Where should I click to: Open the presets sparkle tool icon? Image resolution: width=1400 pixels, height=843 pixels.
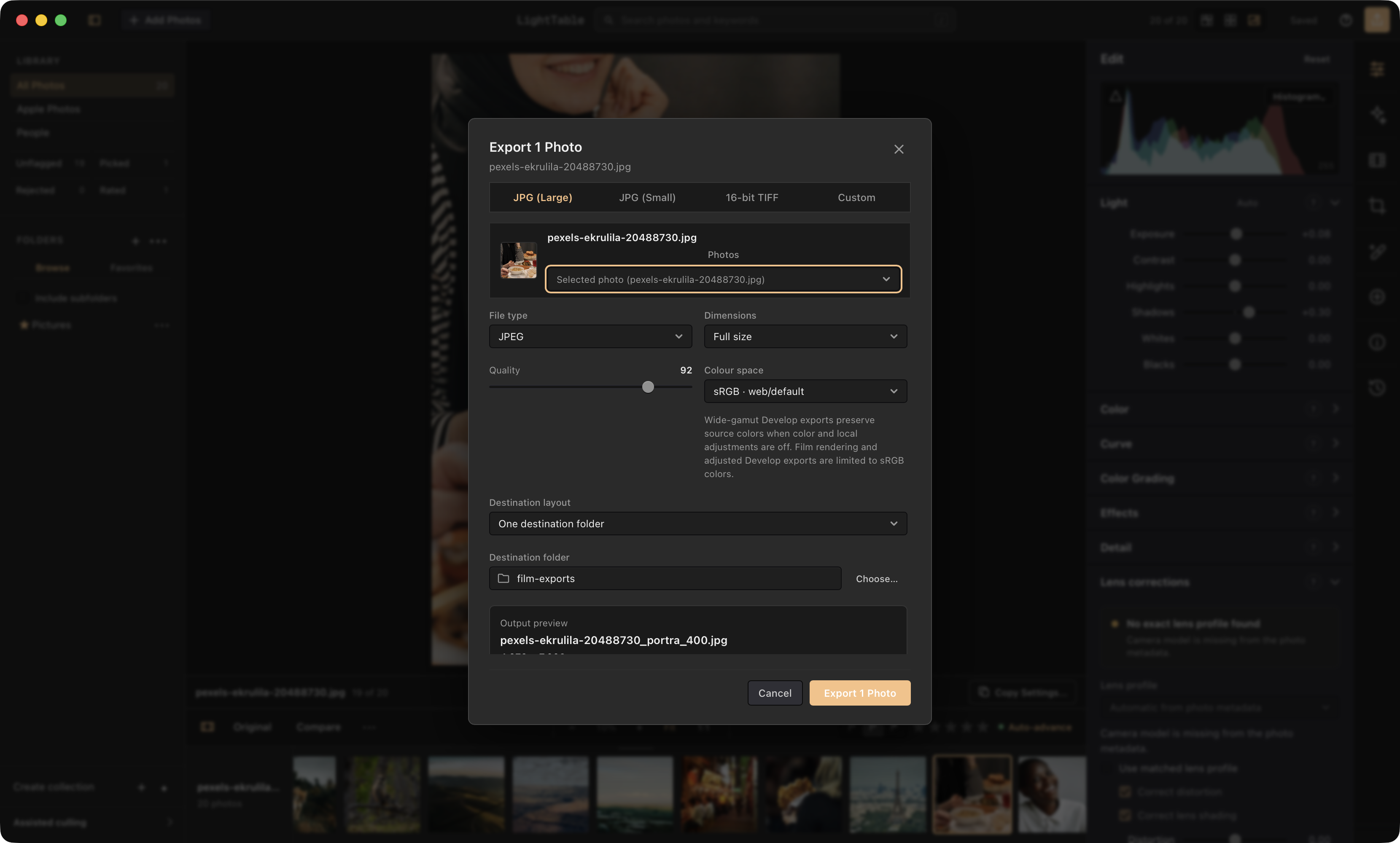tap(1377, 115)
